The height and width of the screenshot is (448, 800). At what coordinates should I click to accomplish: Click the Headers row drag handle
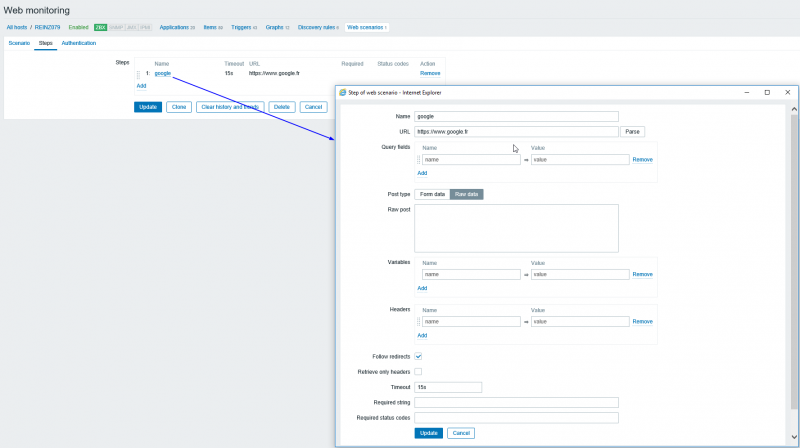(x=418, y=321)
